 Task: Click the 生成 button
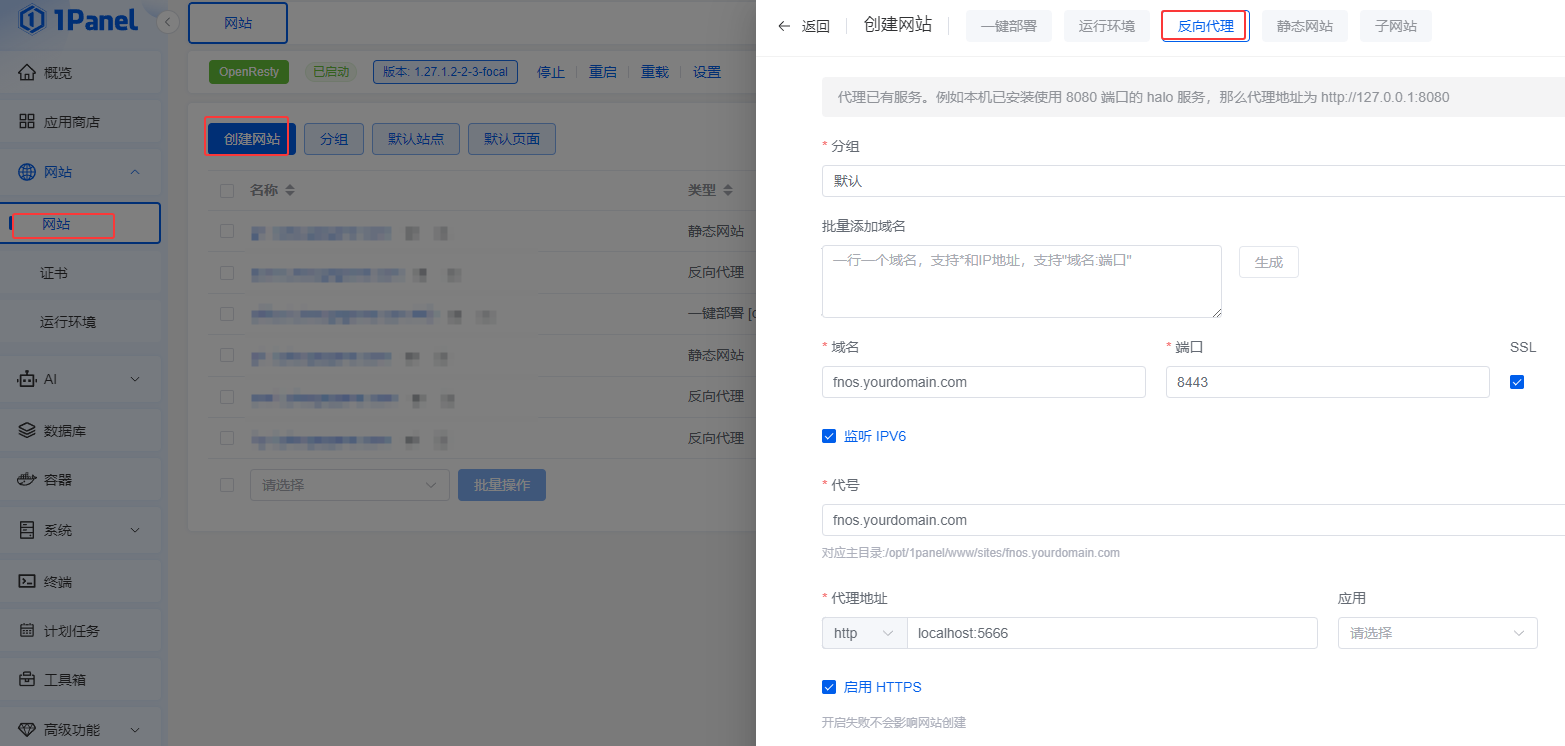tap(1268, 262)
